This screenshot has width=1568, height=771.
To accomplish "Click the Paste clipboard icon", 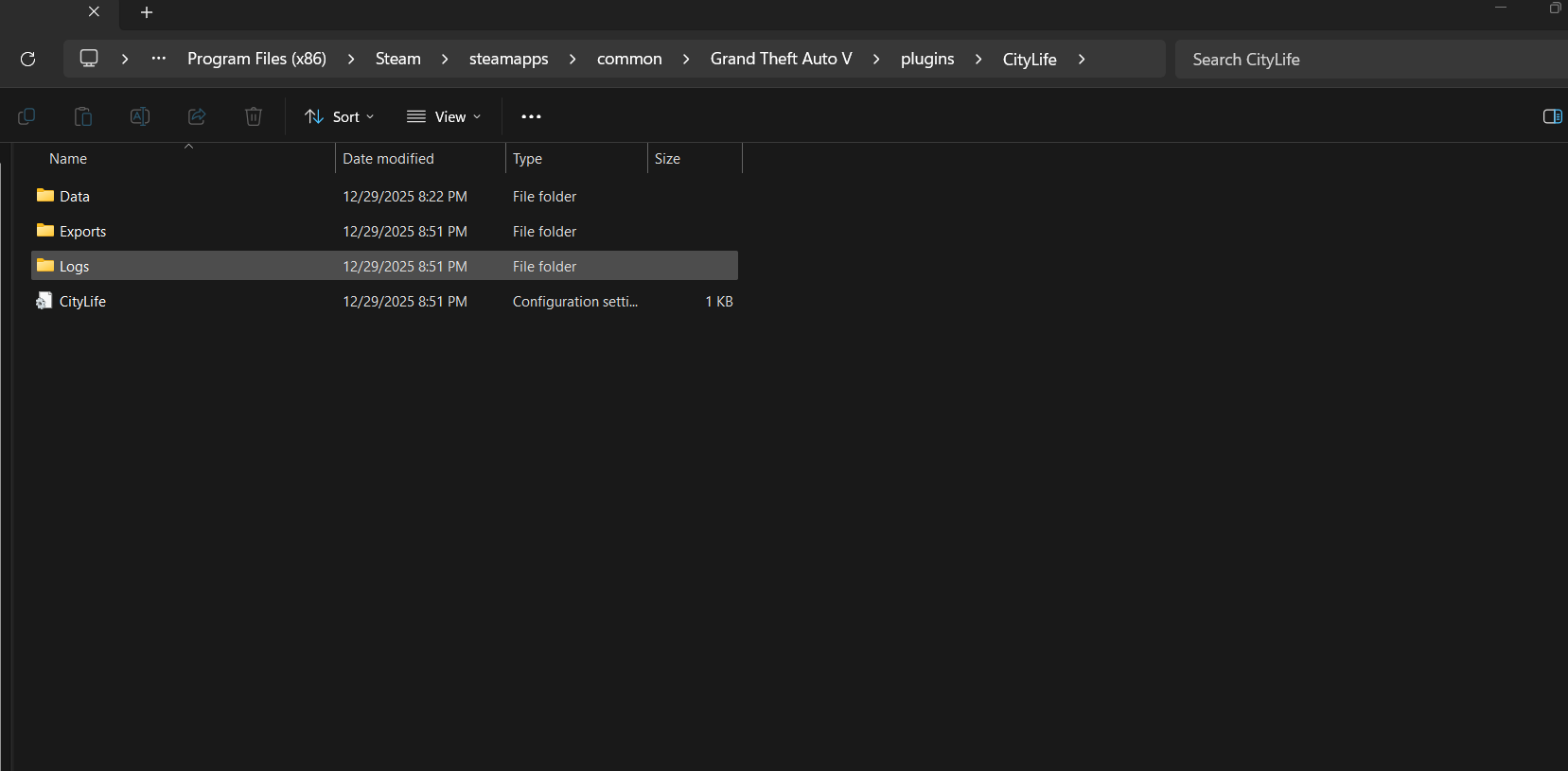I will click(83, 116).
